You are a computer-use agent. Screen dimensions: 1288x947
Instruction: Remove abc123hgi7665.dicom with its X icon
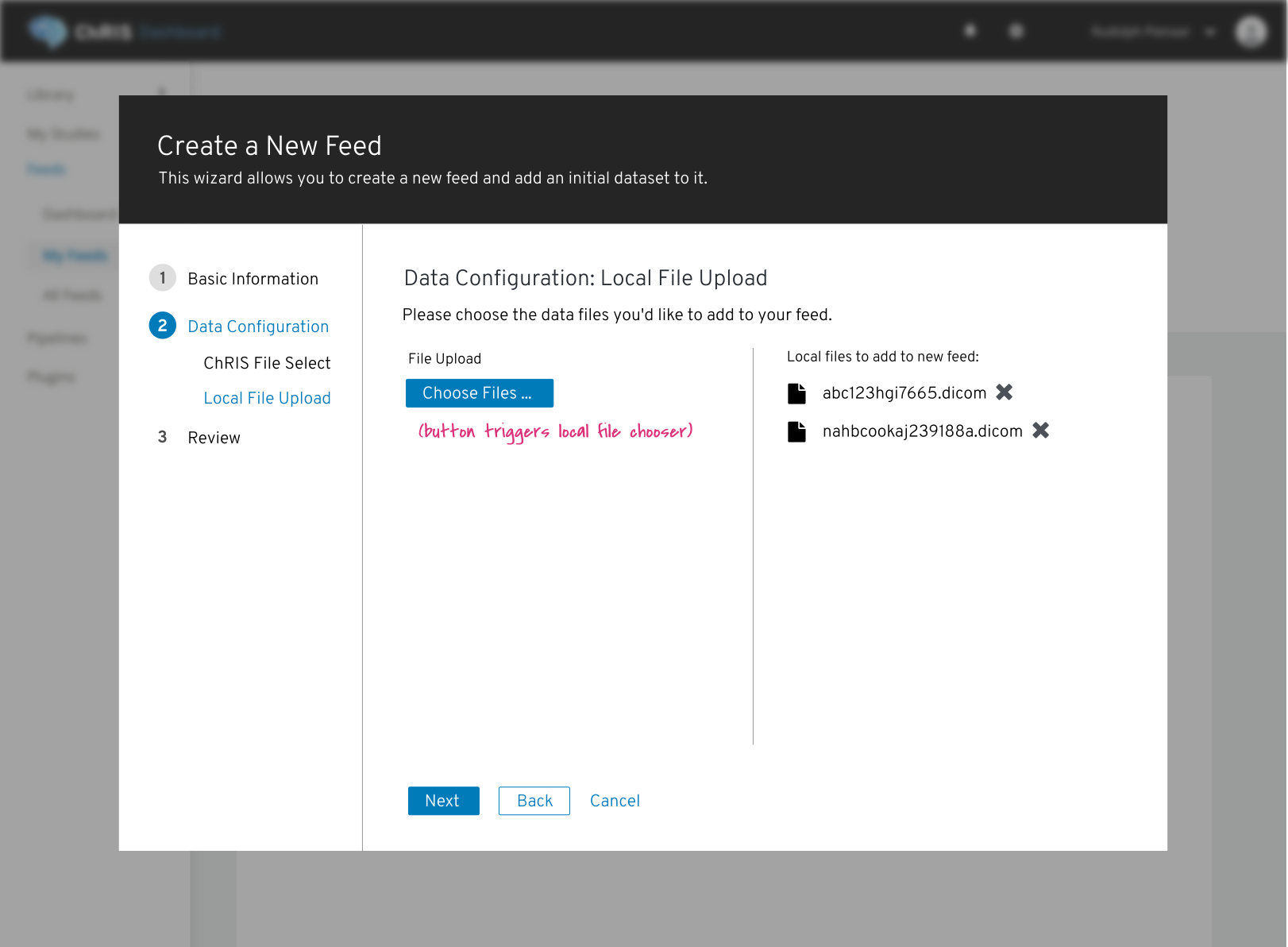(1005, 392)
